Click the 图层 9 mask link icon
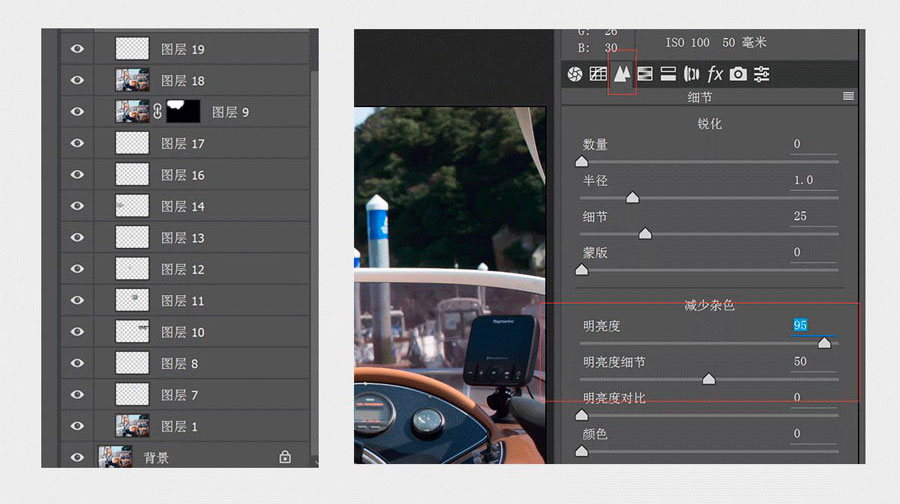The width and height of the screenshot is (900, 504). (157, 111)
